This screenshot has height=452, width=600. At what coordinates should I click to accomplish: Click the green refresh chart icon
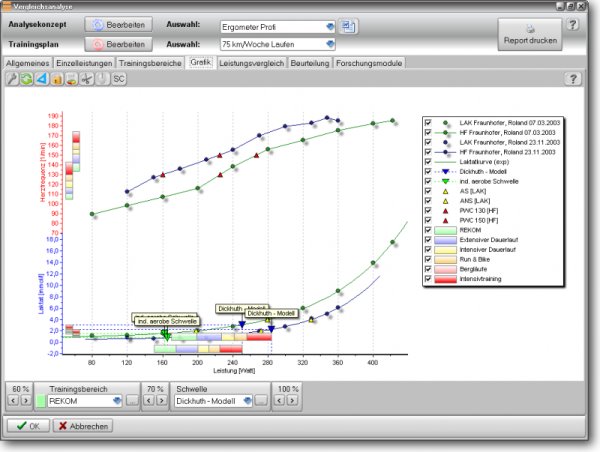[26, 78]
